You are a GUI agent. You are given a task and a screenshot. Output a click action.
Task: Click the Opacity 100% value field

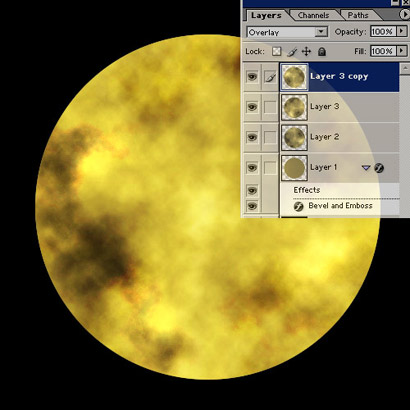tap(382, 32)
